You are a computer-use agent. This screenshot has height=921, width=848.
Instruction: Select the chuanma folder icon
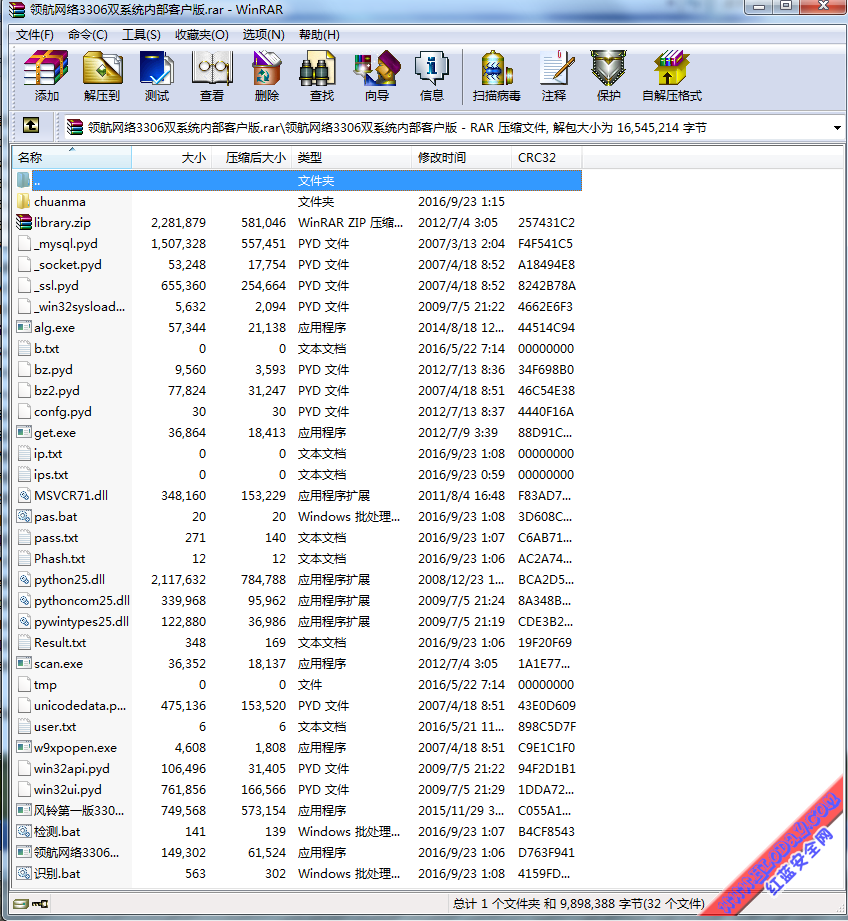[x=23, y=201]
